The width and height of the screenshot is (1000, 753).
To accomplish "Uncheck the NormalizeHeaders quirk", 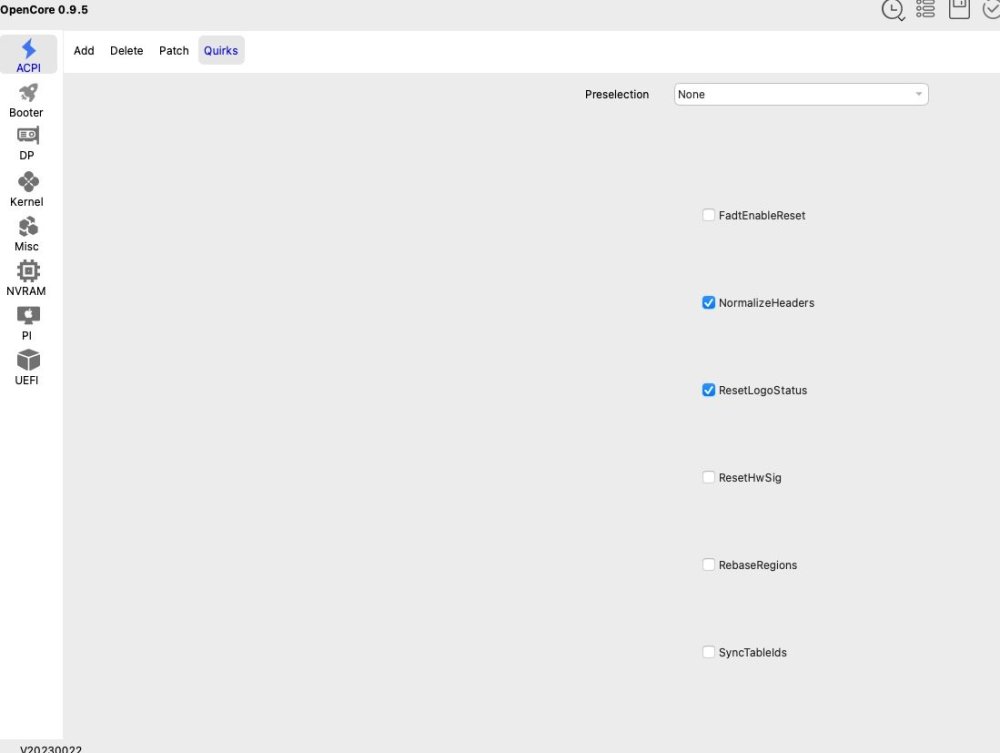I will click(x=708, y=302).
